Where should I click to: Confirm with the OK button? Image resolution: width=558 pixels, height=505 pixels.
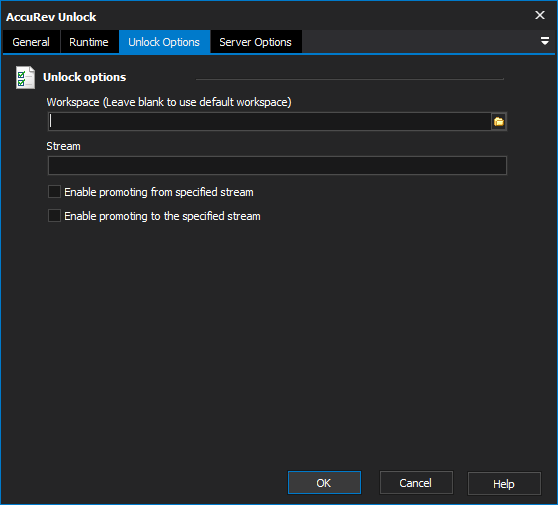(324, 483)
